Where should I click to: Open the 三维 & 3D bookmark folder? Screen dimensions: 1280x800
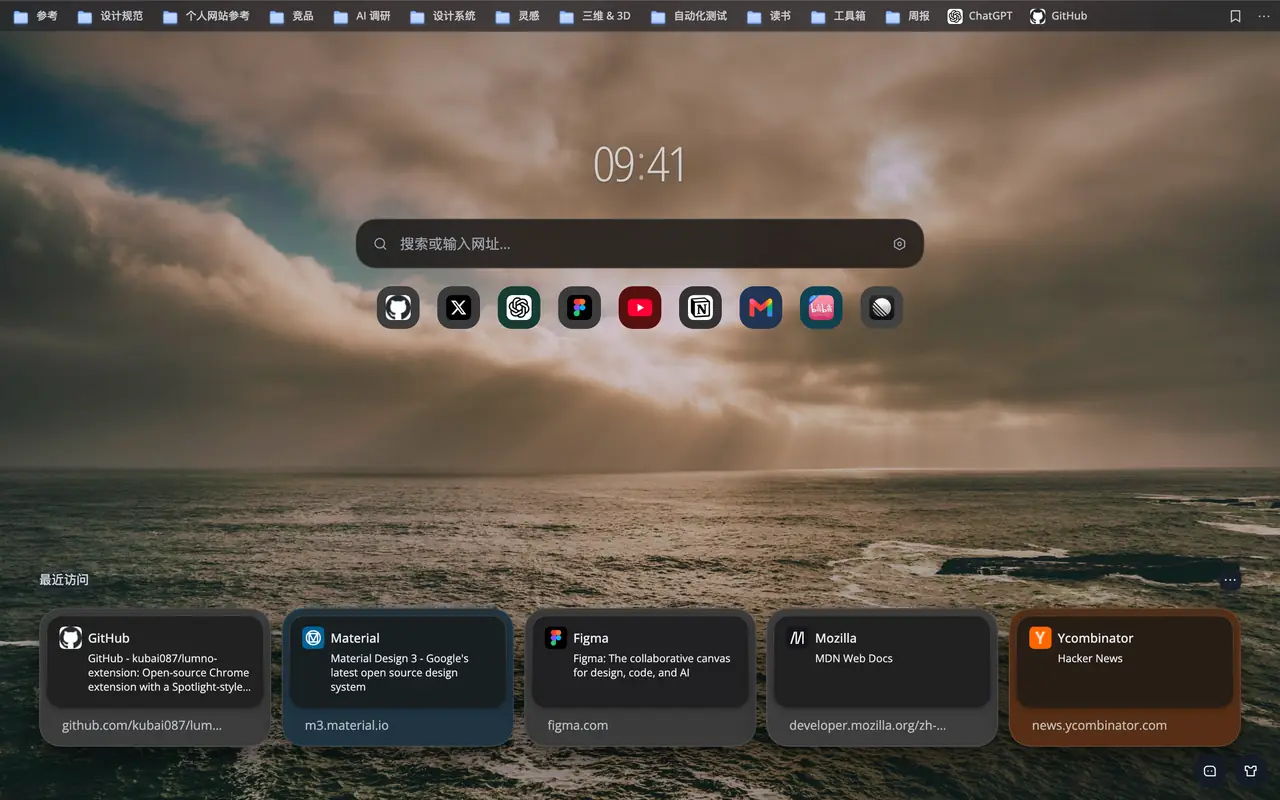595,16
